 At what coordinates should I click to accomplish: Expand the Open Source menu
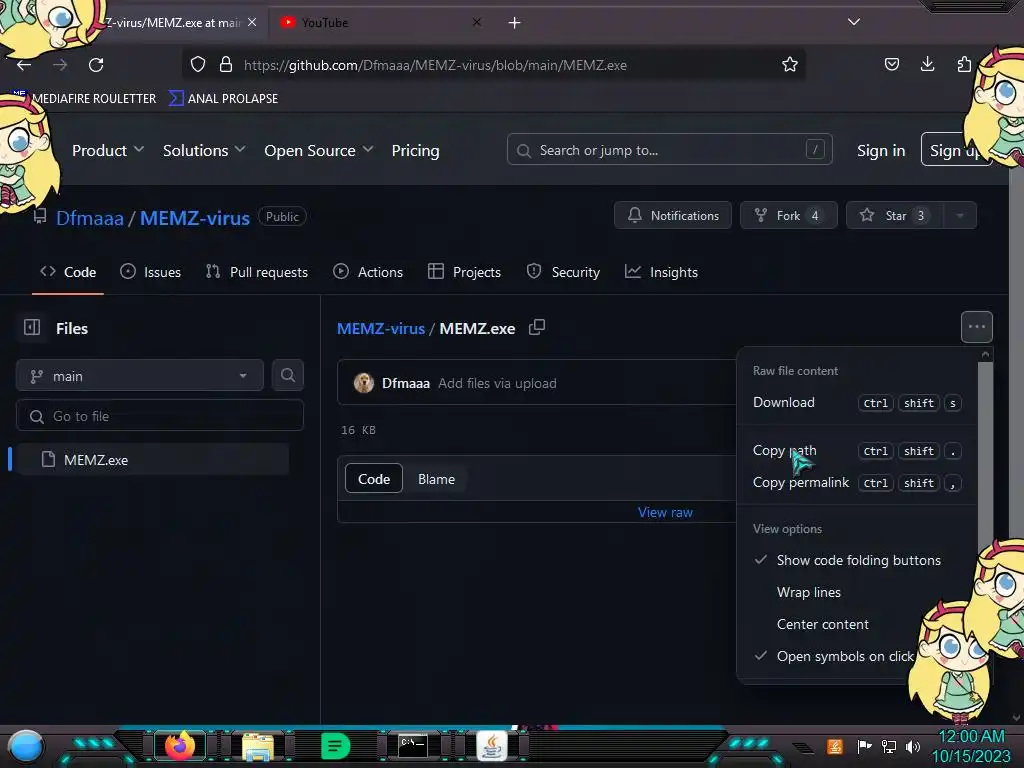(x=319, y=151)
